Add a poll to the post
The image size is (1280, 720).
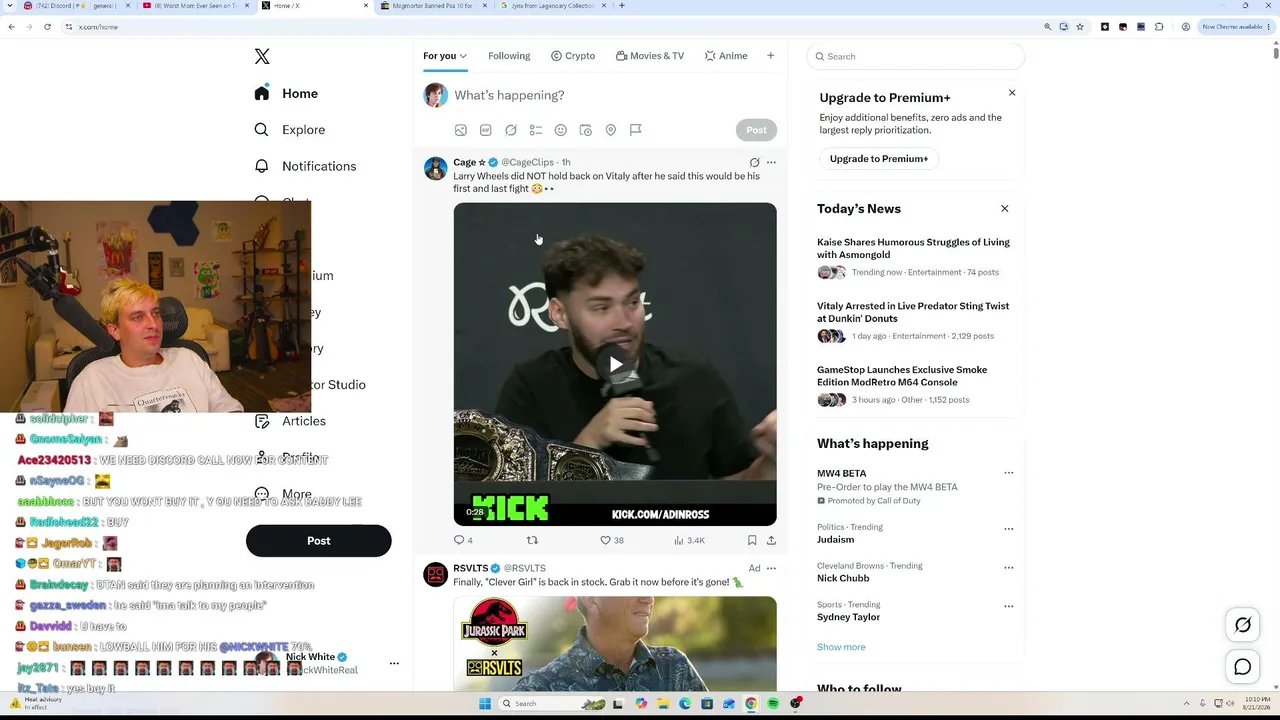536,130
